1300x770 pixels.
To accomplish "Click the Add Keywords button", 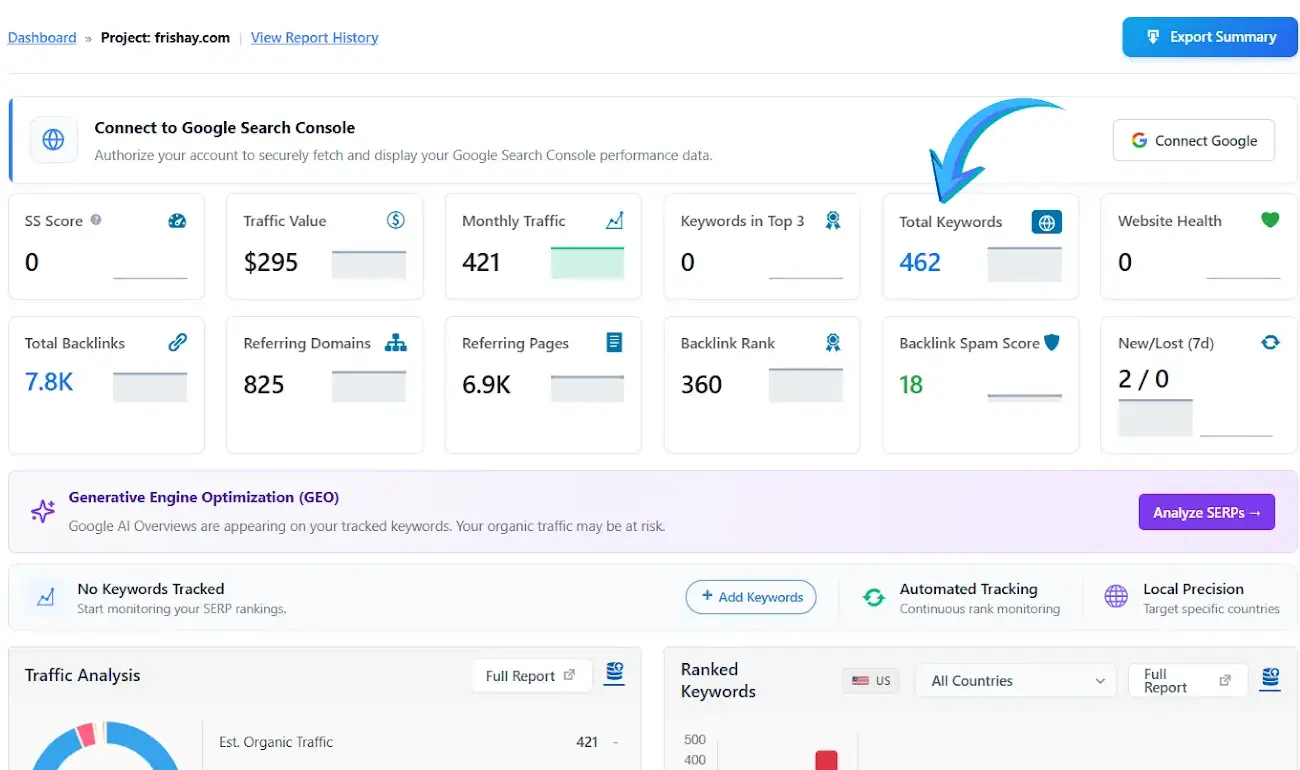I will (751, 597).
